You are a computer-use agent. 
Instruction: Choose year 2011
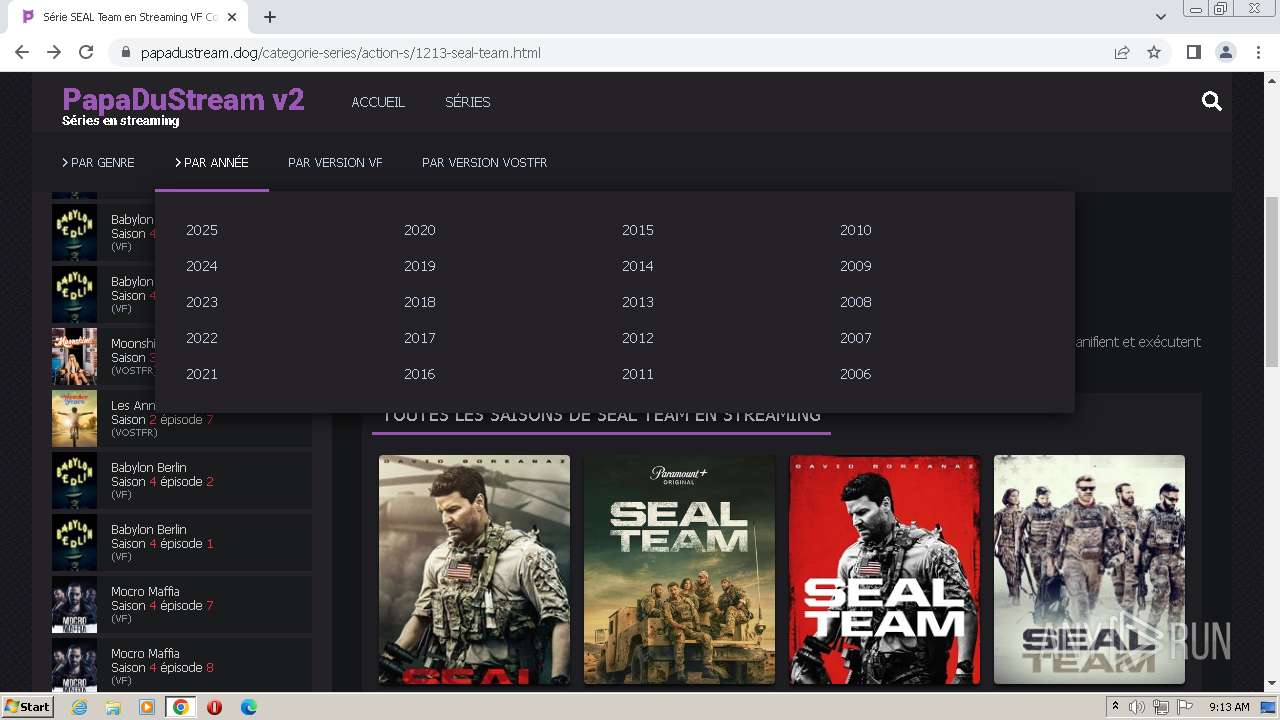(x=638, y=374)
